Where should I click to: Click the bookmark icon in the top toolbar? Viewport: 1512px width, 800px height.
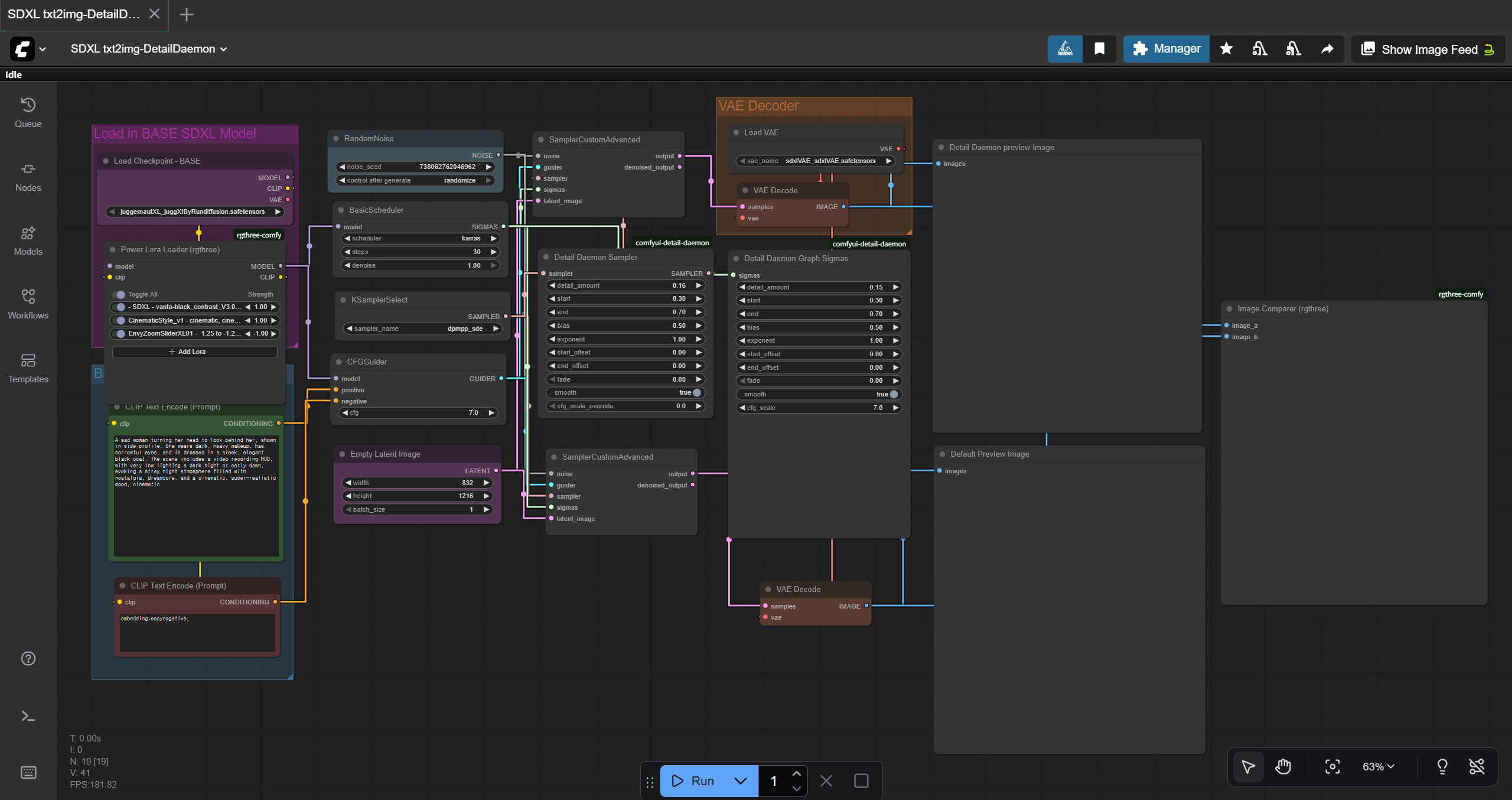pyautogui.click(x=1099, y=49)
